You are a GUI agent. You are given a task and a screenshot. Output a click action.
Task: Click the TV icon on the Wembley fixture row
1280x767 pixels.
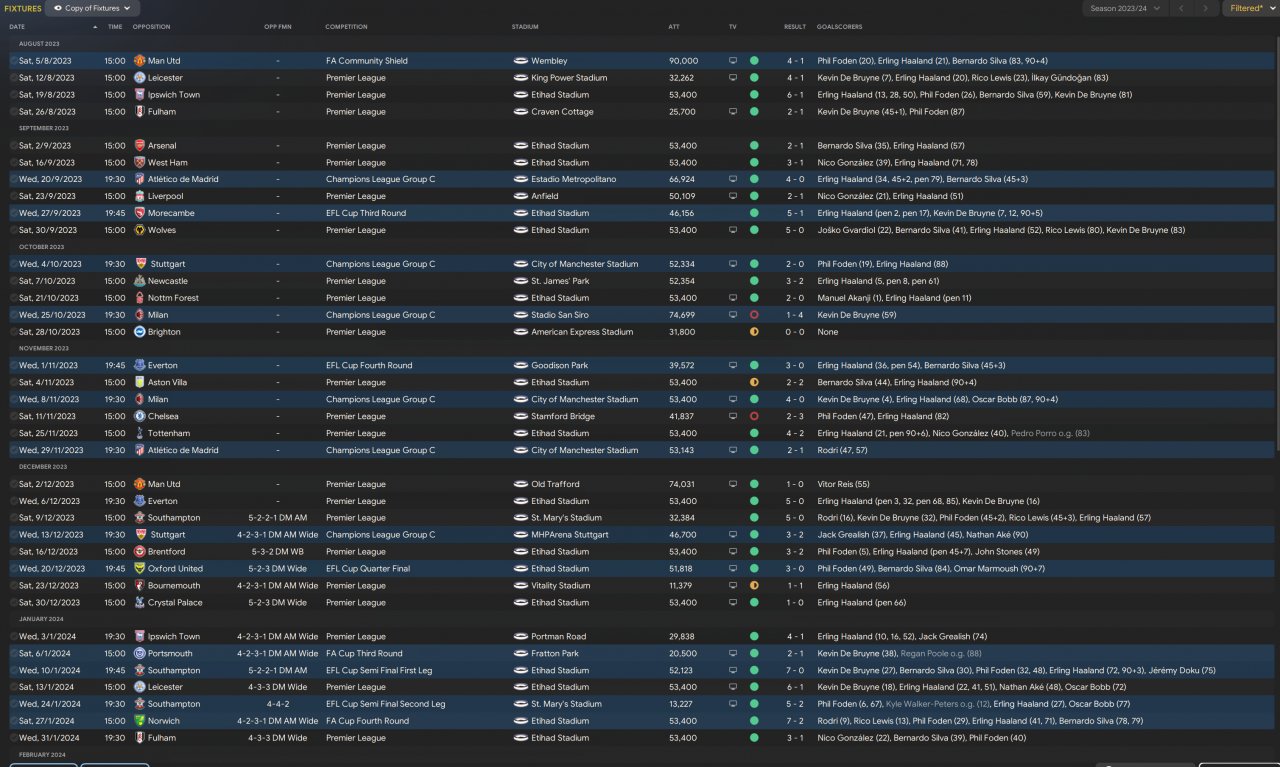click(733, 61)
